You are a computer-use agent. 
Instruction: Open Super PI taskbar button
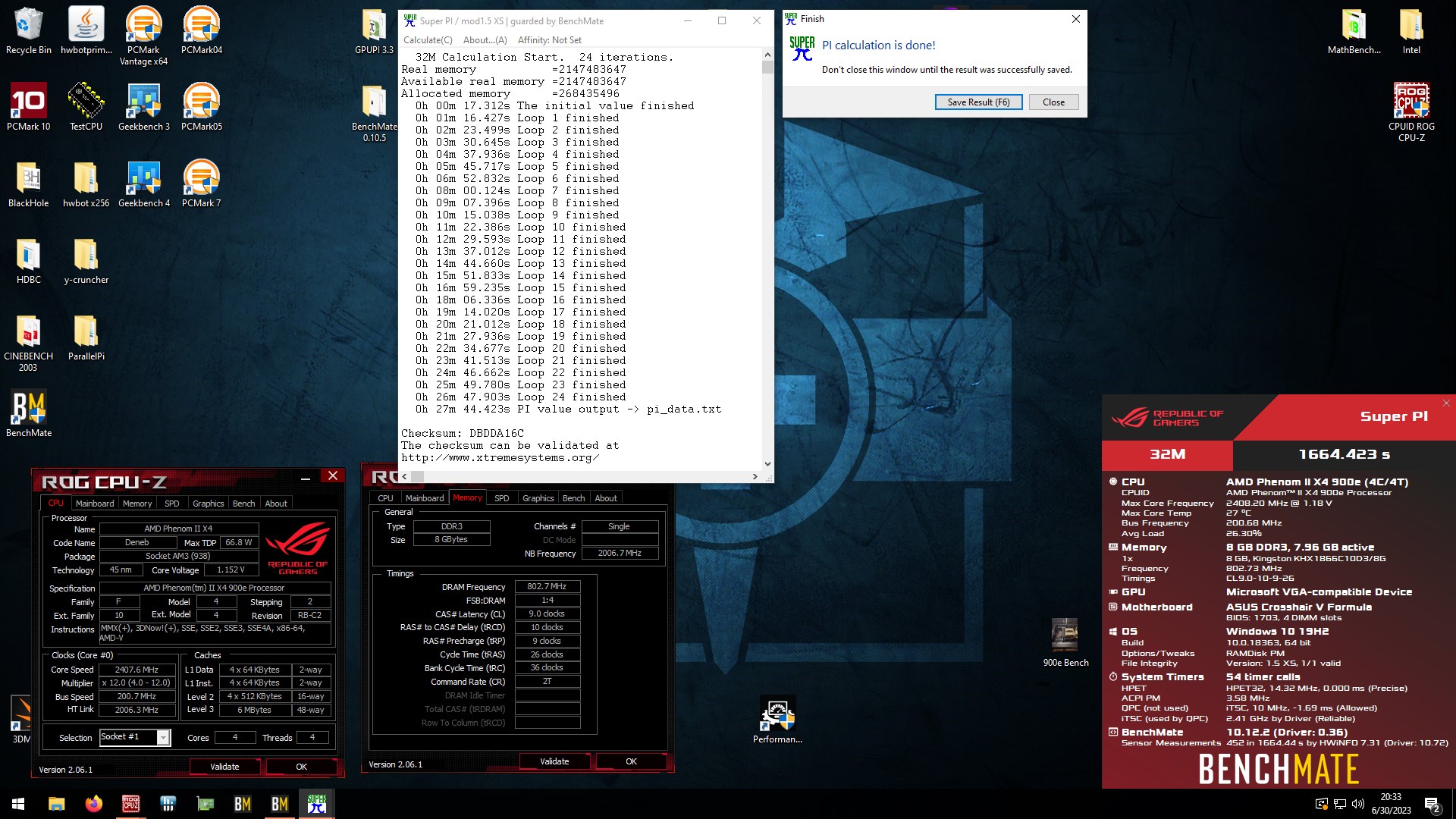pyautogui.click(x=317, y=804)
